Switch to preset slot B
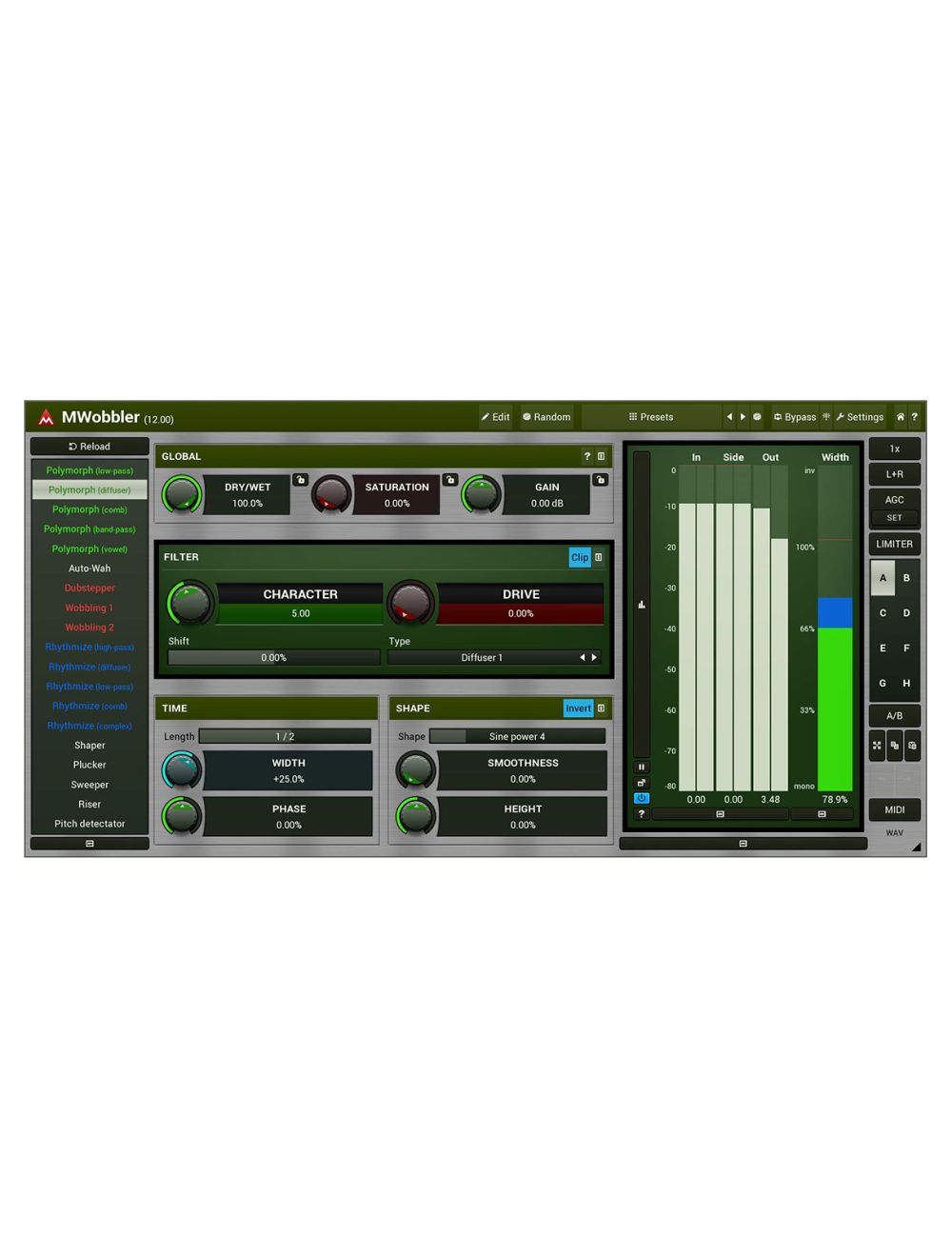The height and width of the screenshot is (1257, 952). (x=904, y=578)
